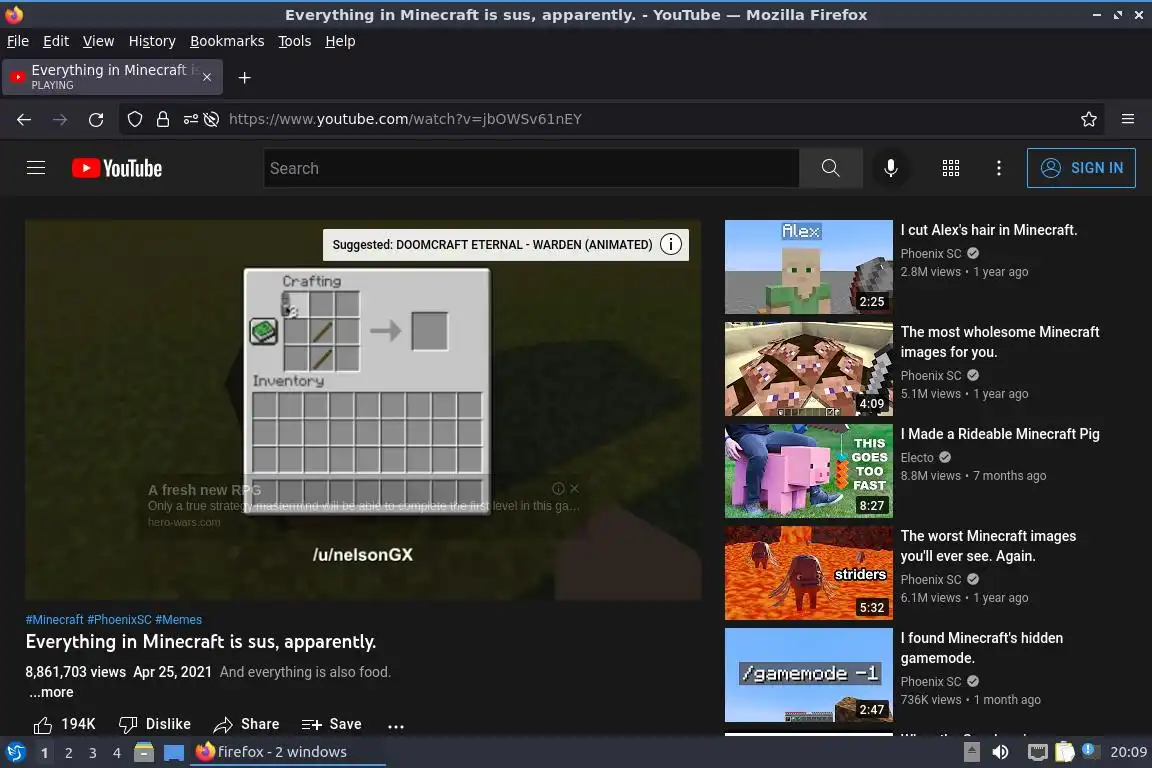Open Rideable Minecraft Pig video thumbnail
1152x768 pixels.
click(808, 471)
